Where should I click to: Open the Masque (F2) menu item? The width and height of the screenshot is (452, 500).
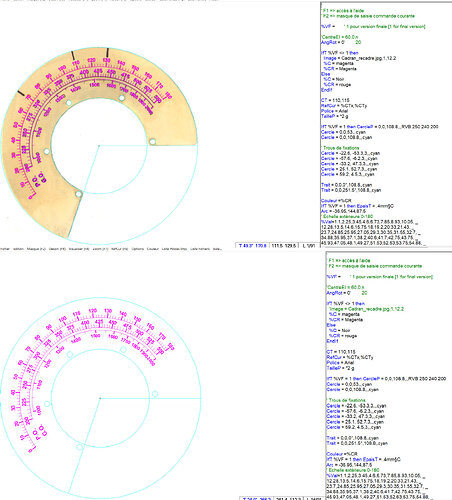pos(36,249)
